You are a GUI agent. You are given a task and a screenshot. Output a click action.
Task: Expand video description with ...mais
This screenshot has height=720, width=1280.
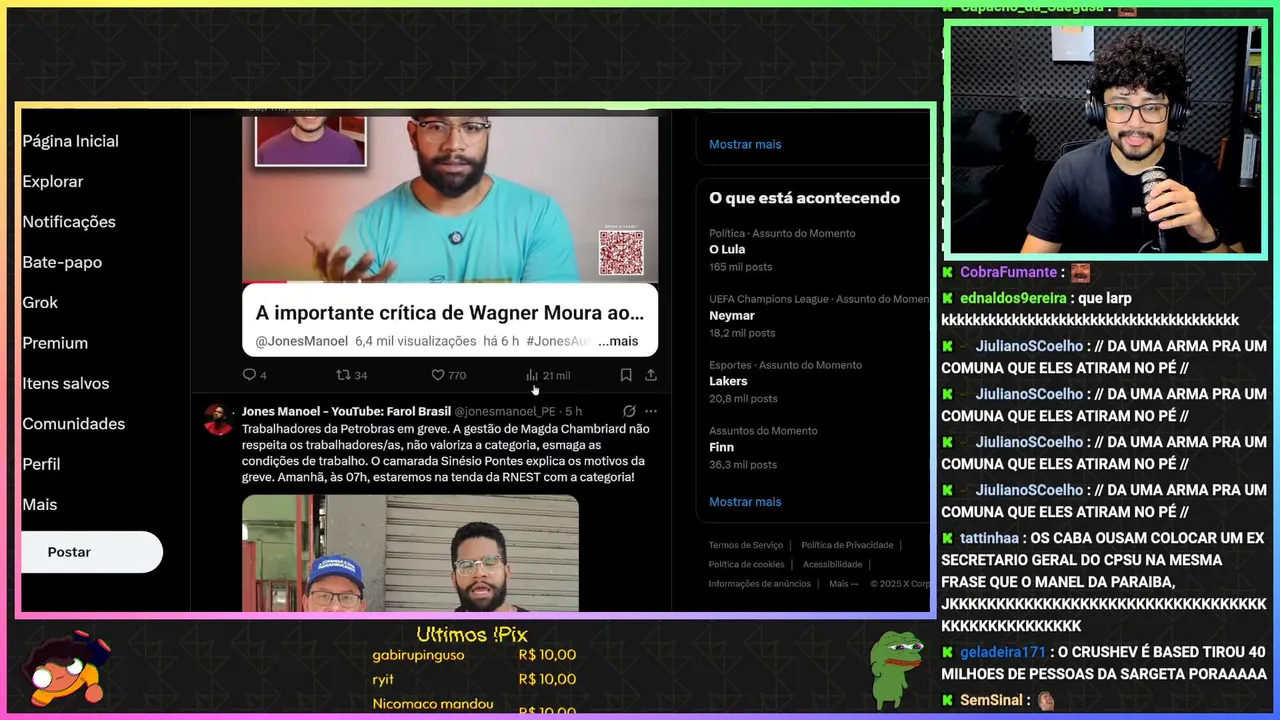tap(618, 341)
